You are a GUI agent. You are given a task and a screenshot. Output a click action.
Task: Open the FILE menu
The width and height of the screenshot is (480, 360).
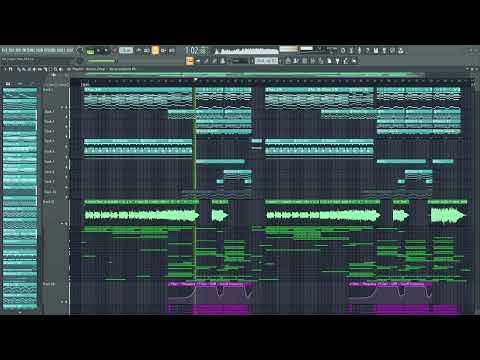tap(5, 50)
